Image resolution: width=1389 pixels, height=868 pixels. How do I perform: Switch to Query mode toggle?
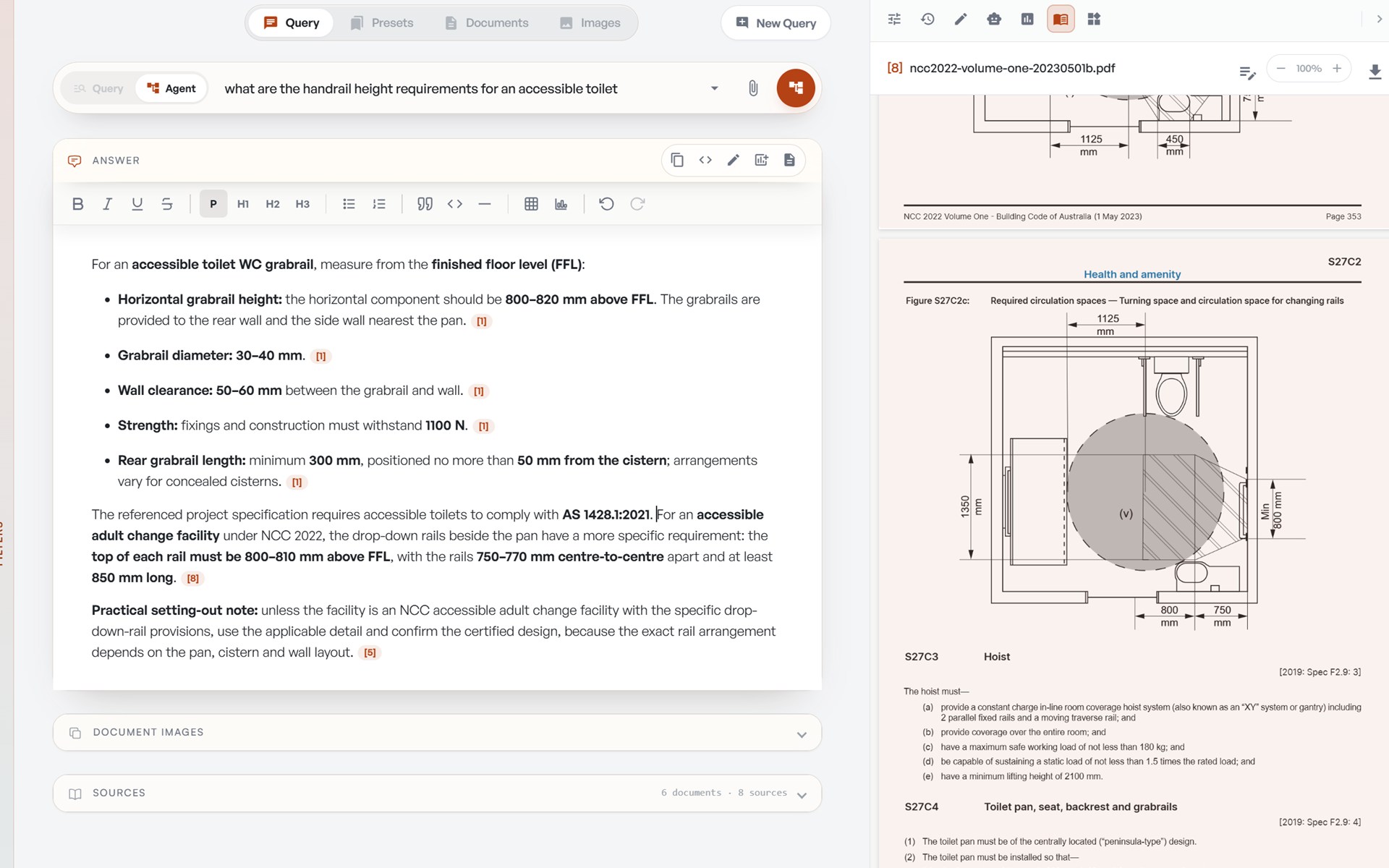(98, 88)
